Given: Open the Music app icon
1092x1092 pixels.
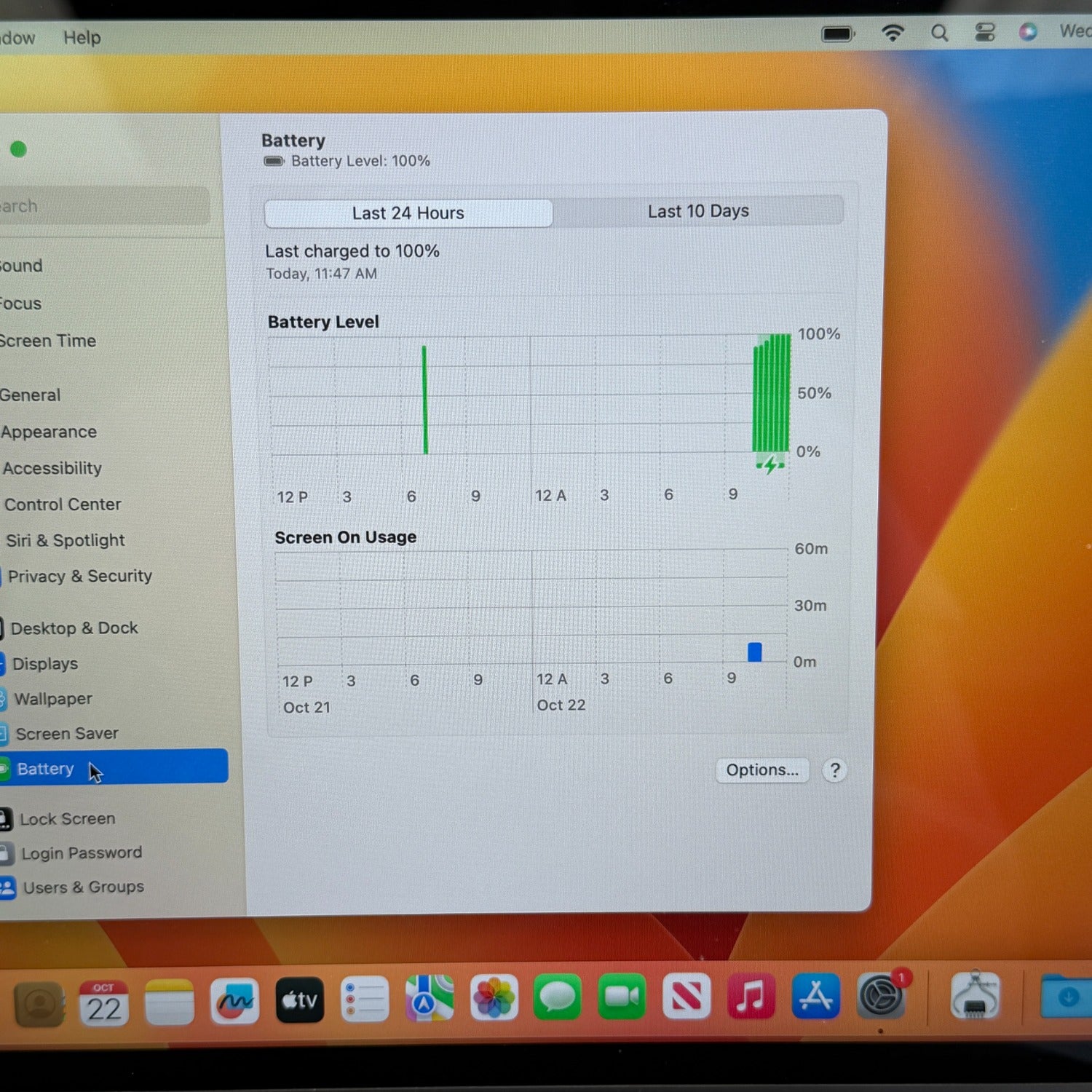Looking at the screenshot, I should point(751,997).
